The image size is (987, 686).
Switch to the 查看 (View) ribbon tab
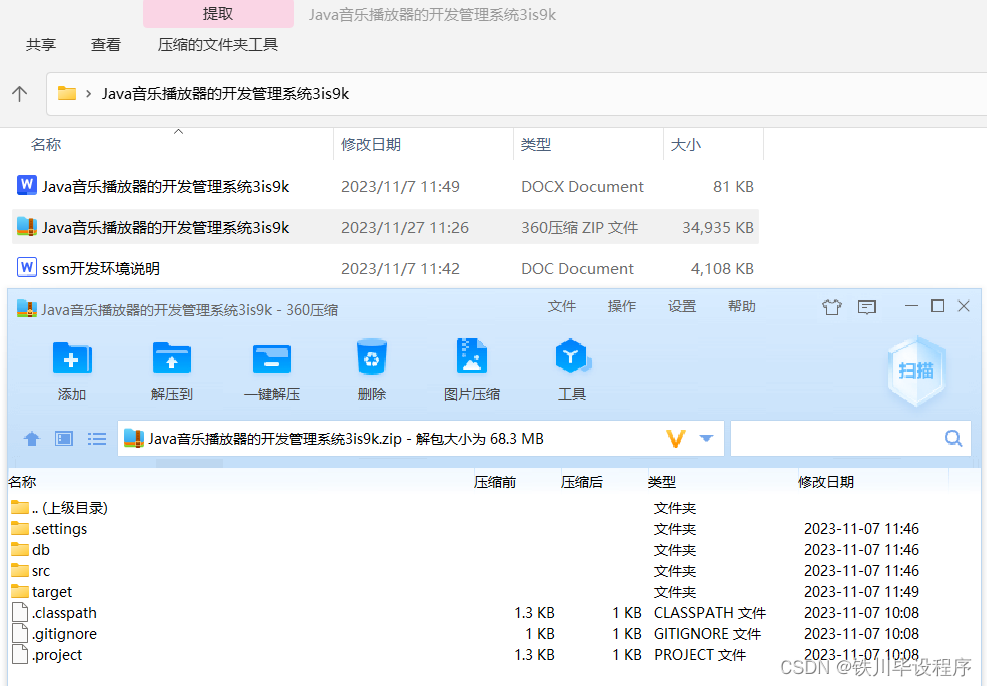tap(105, 44)
